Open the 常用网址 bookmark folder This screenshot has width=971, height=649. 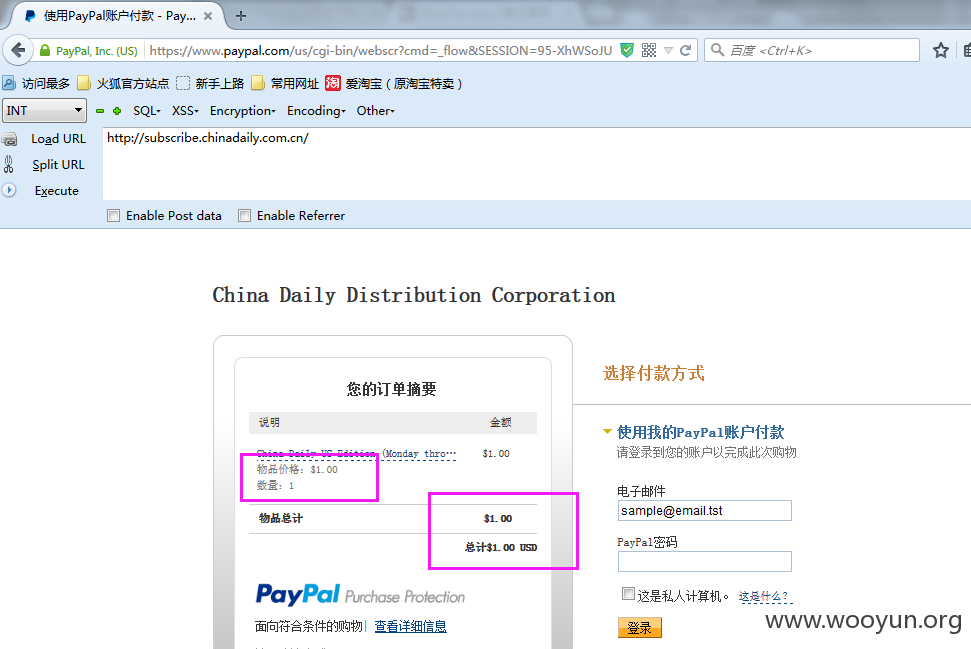(x=285, y=83)
